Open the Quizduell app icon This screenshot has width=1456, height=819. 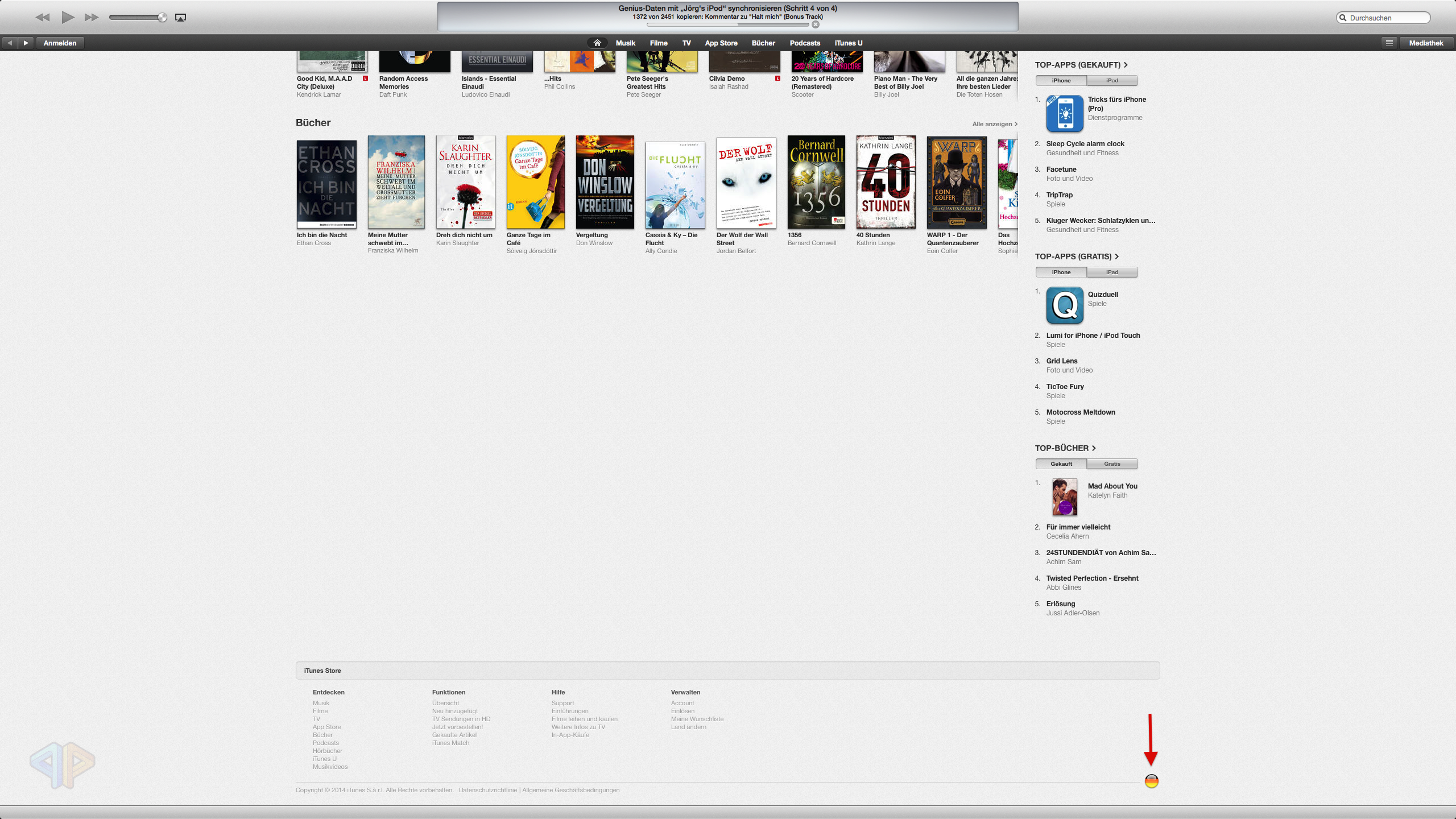point(1064,305)
